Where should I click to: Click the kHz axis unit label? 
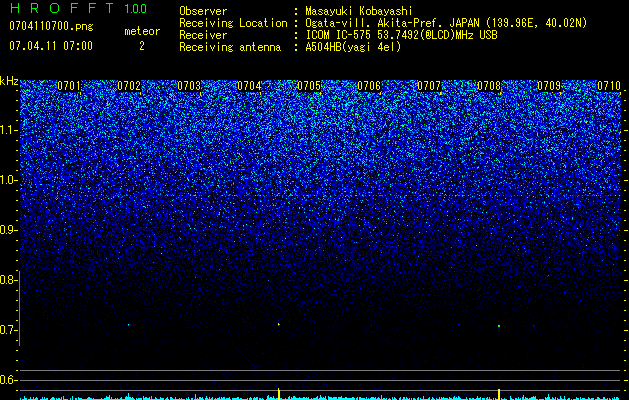point(9,81)
